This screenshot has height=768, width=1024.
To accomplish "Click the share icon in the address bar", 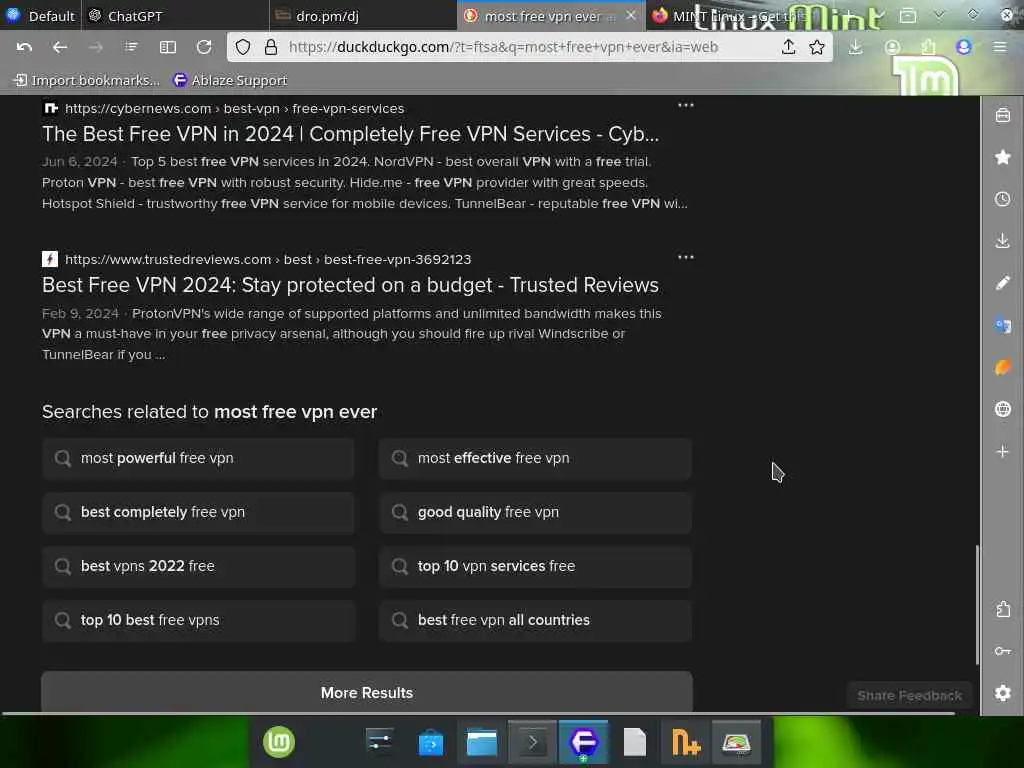I will point(788,47).
